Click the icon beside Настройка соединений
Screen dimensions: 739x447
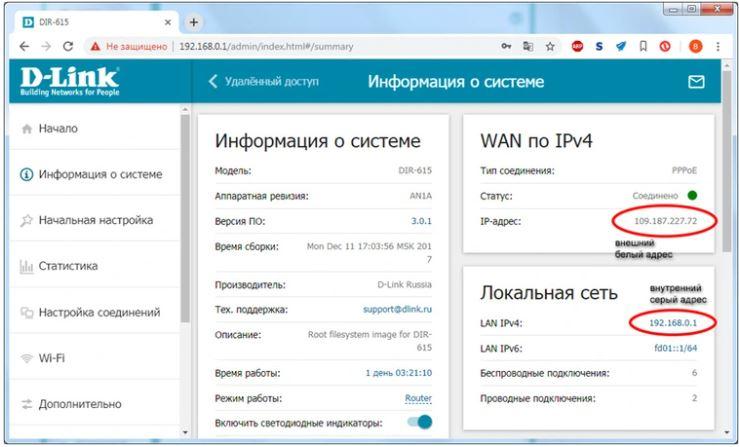(26, 312)
